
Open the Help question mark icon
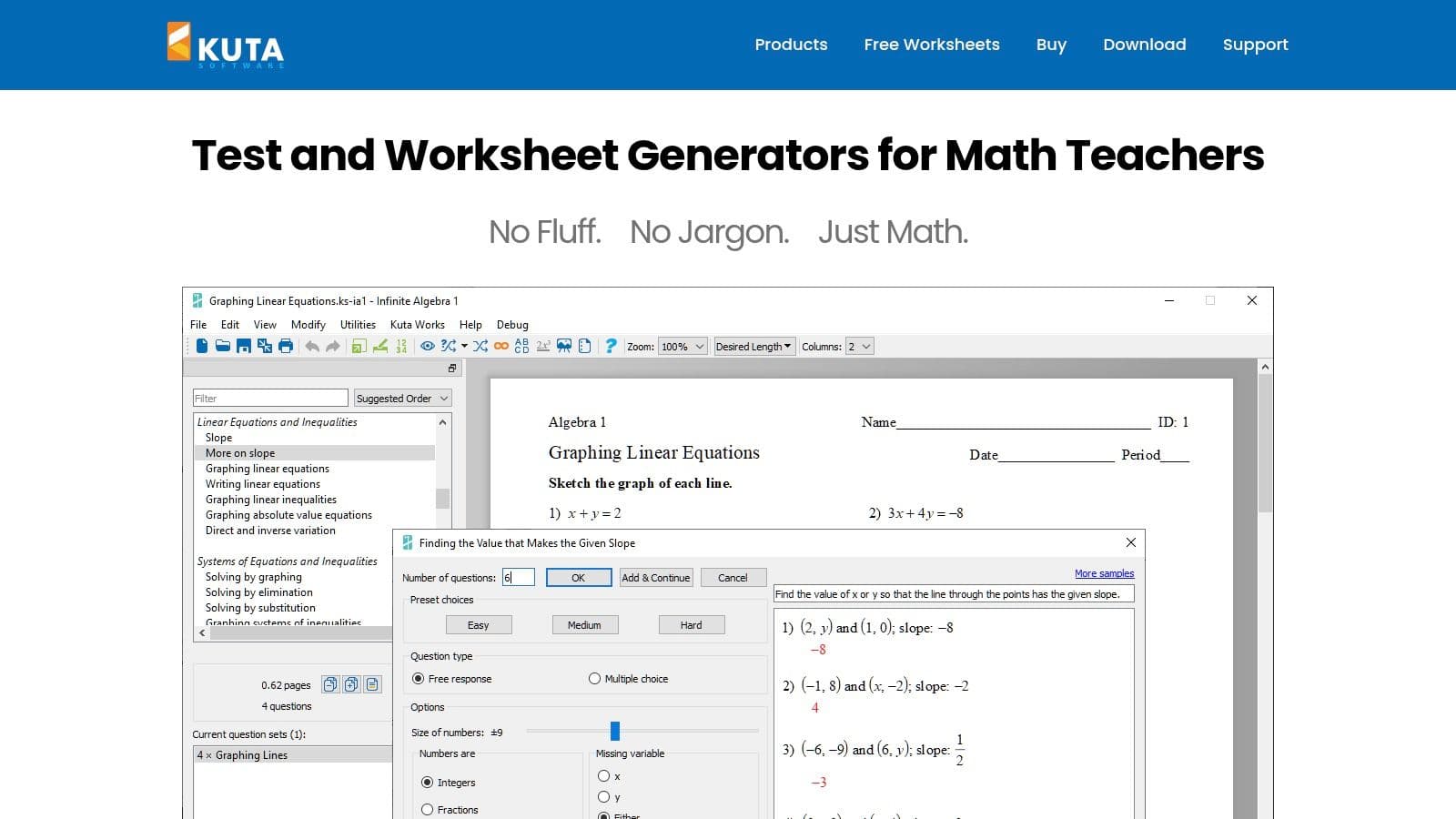pyautogui.click(x=610, y=346)
